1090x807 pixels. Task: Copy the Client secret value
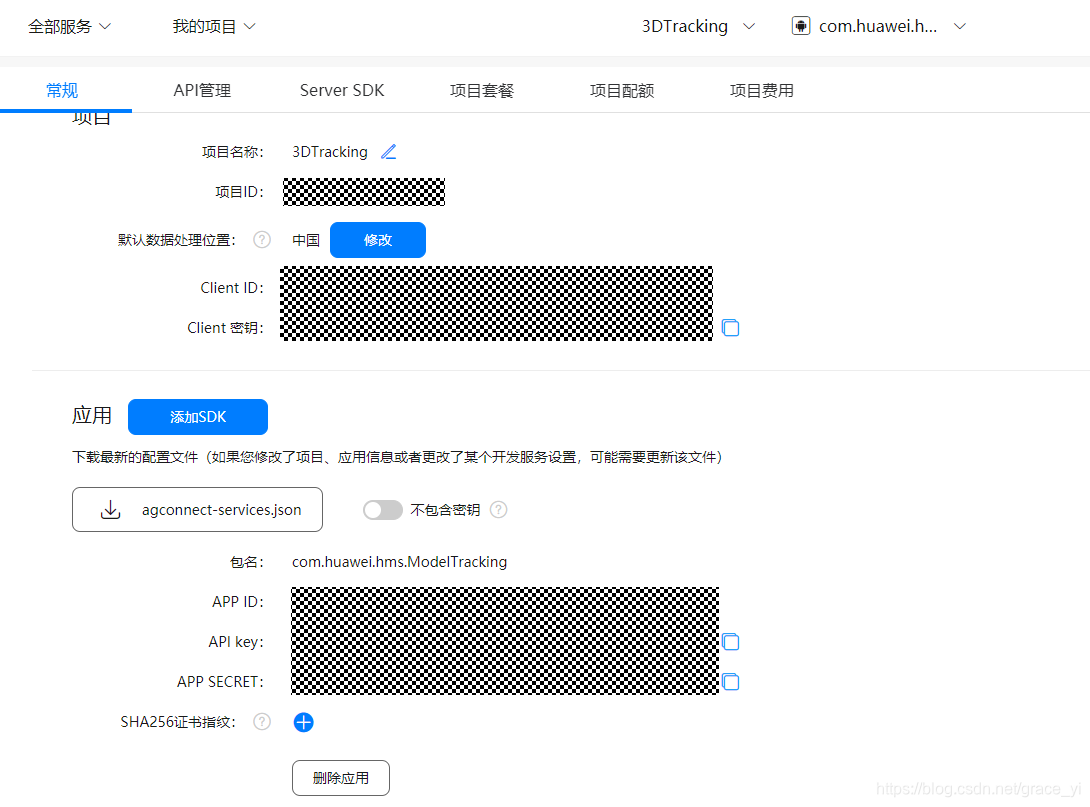tap(730, 327)
